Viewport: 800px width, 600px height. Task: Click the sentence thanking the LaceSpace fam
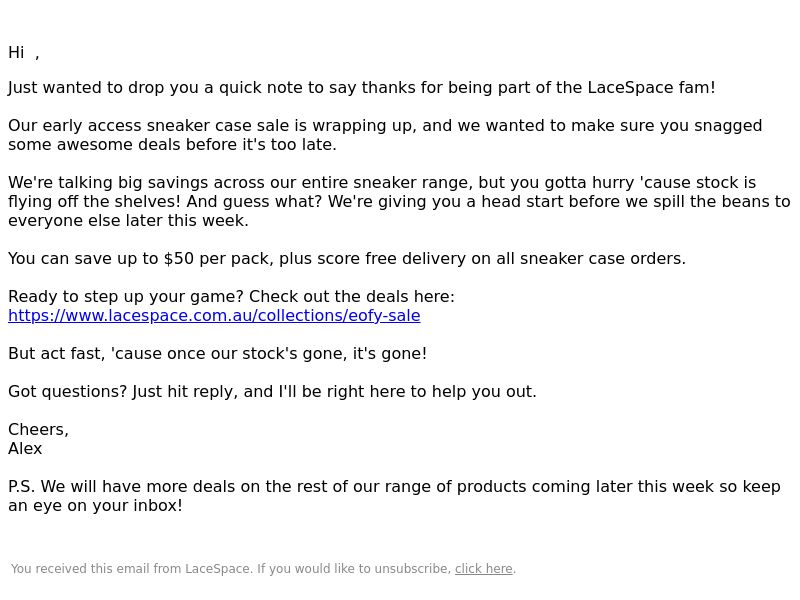tap(362, 88)
